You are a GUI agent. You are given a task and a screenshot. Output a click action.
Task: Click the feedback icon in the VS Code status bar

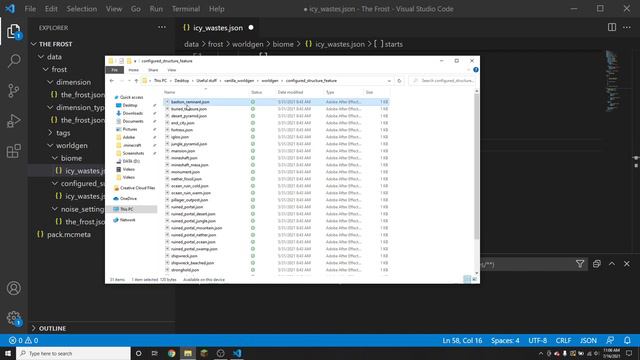click(610, 340)
